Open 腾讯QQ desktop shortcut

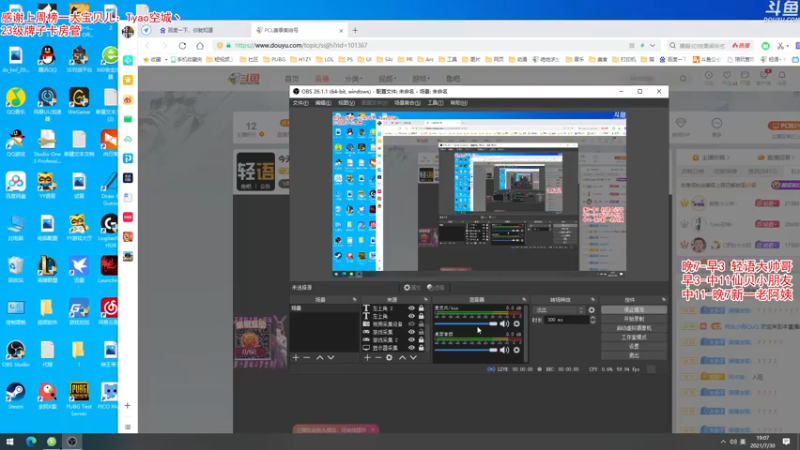tap(47, 58)
